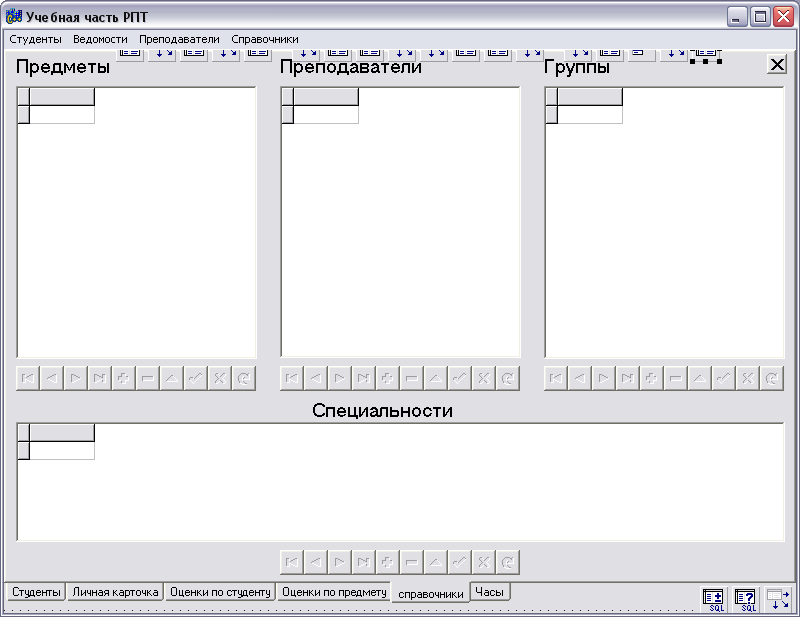Click inside the Предметы data grid

pos(137,223)
